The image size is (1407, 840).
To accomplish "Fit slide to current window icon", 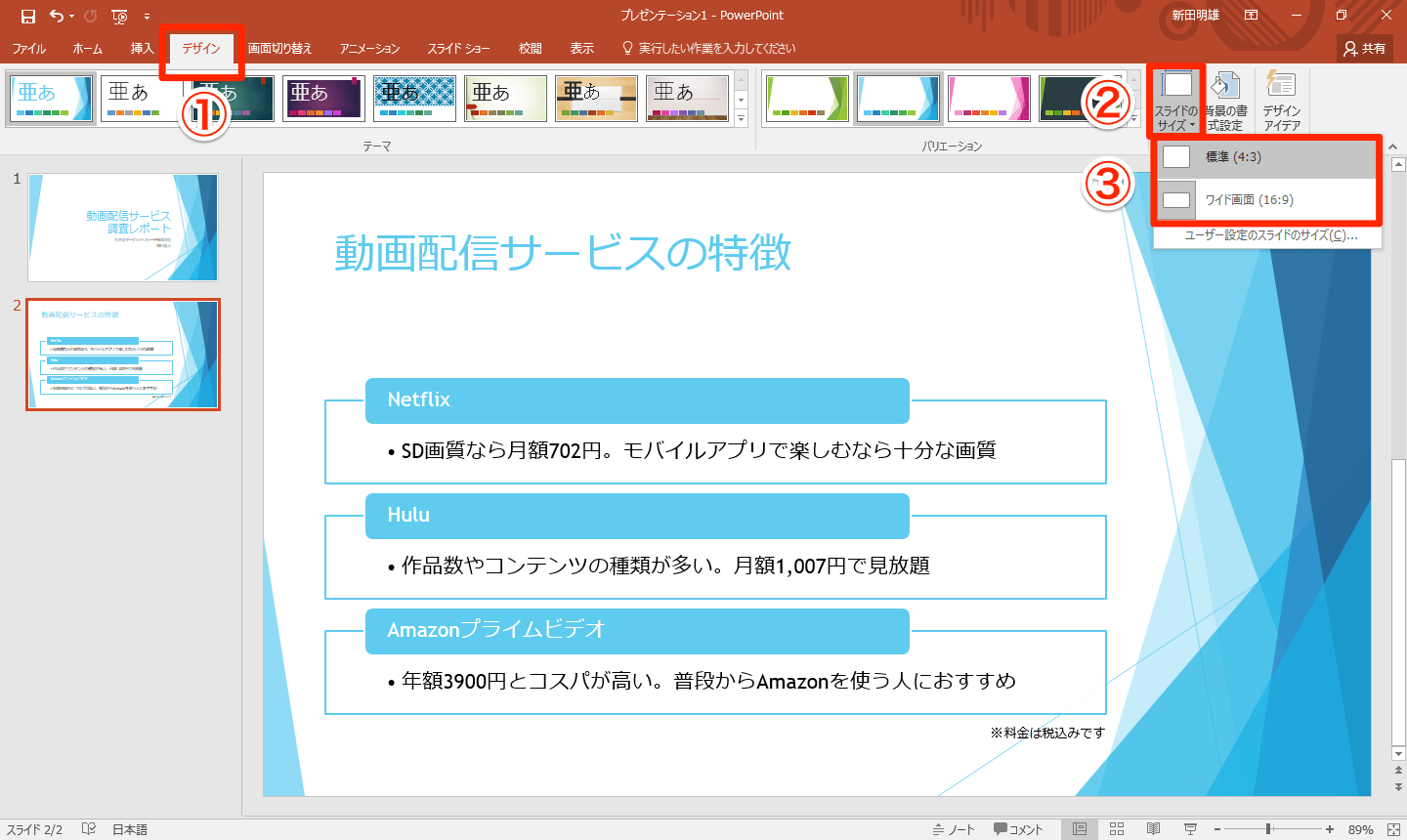I will click(1393, 829).
